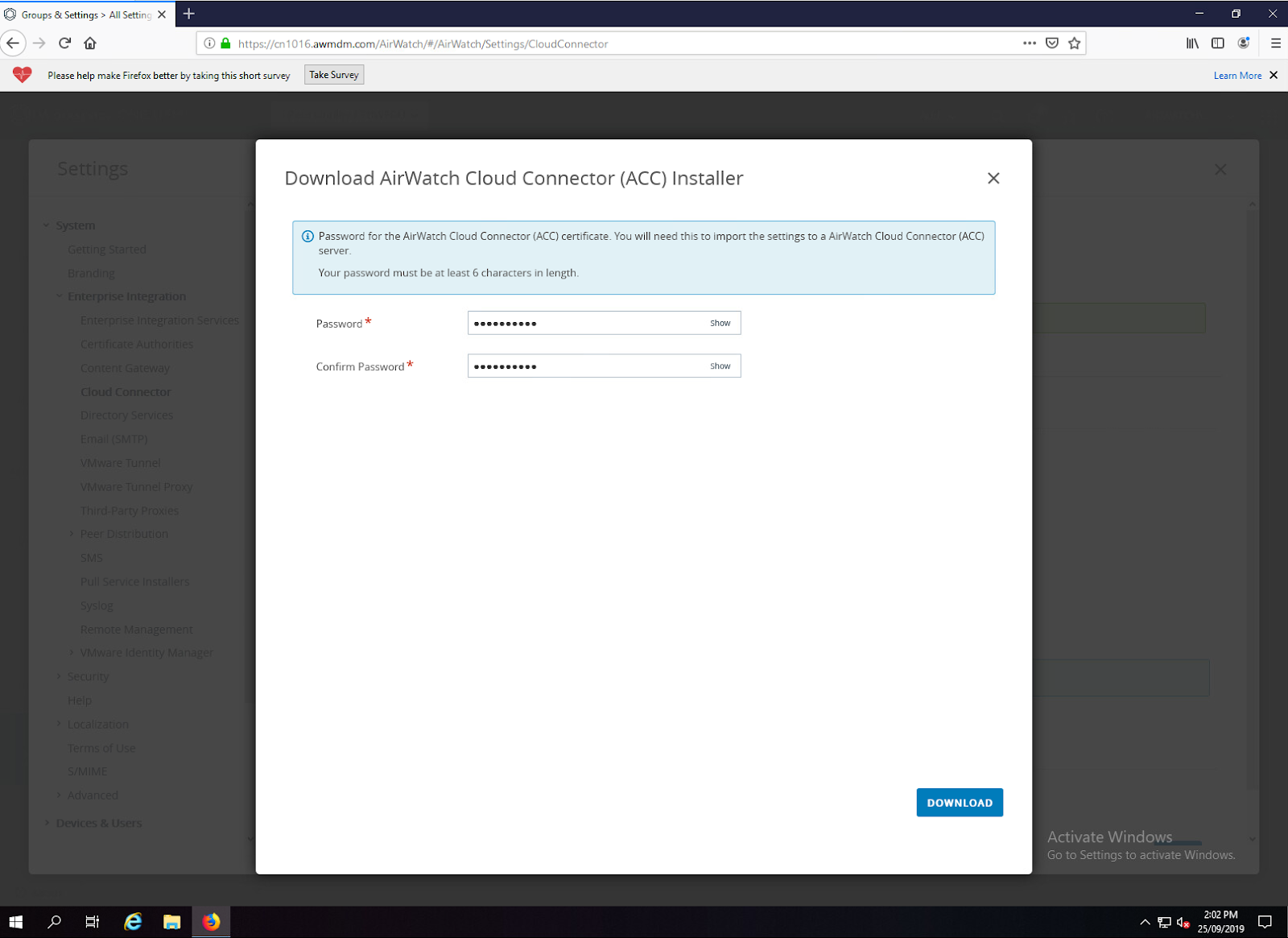Open Directory Services settings

(126, 415)
